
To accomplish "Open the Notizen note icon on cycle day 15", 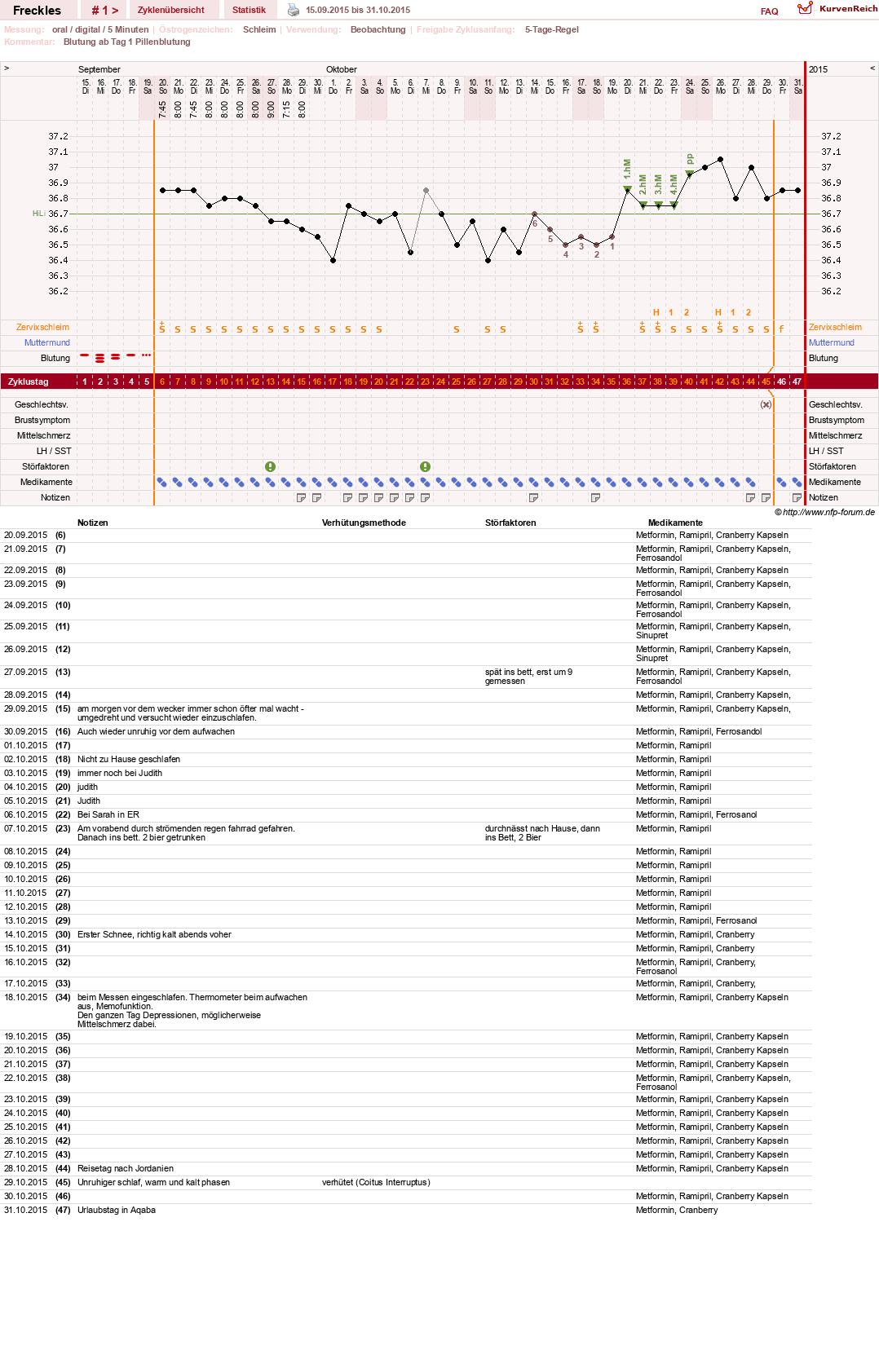I will (302, 497).
